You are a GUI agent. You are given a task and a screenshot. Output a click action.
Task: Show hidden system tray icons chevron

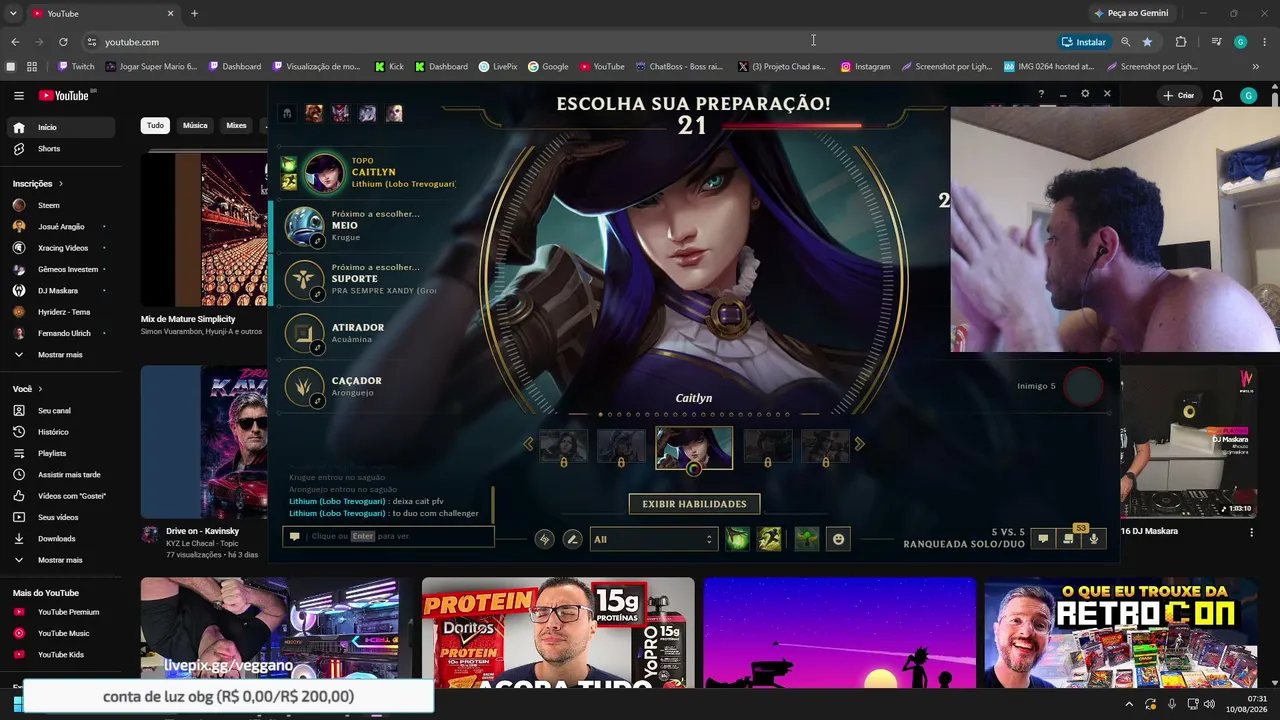tap(1130, 704)
